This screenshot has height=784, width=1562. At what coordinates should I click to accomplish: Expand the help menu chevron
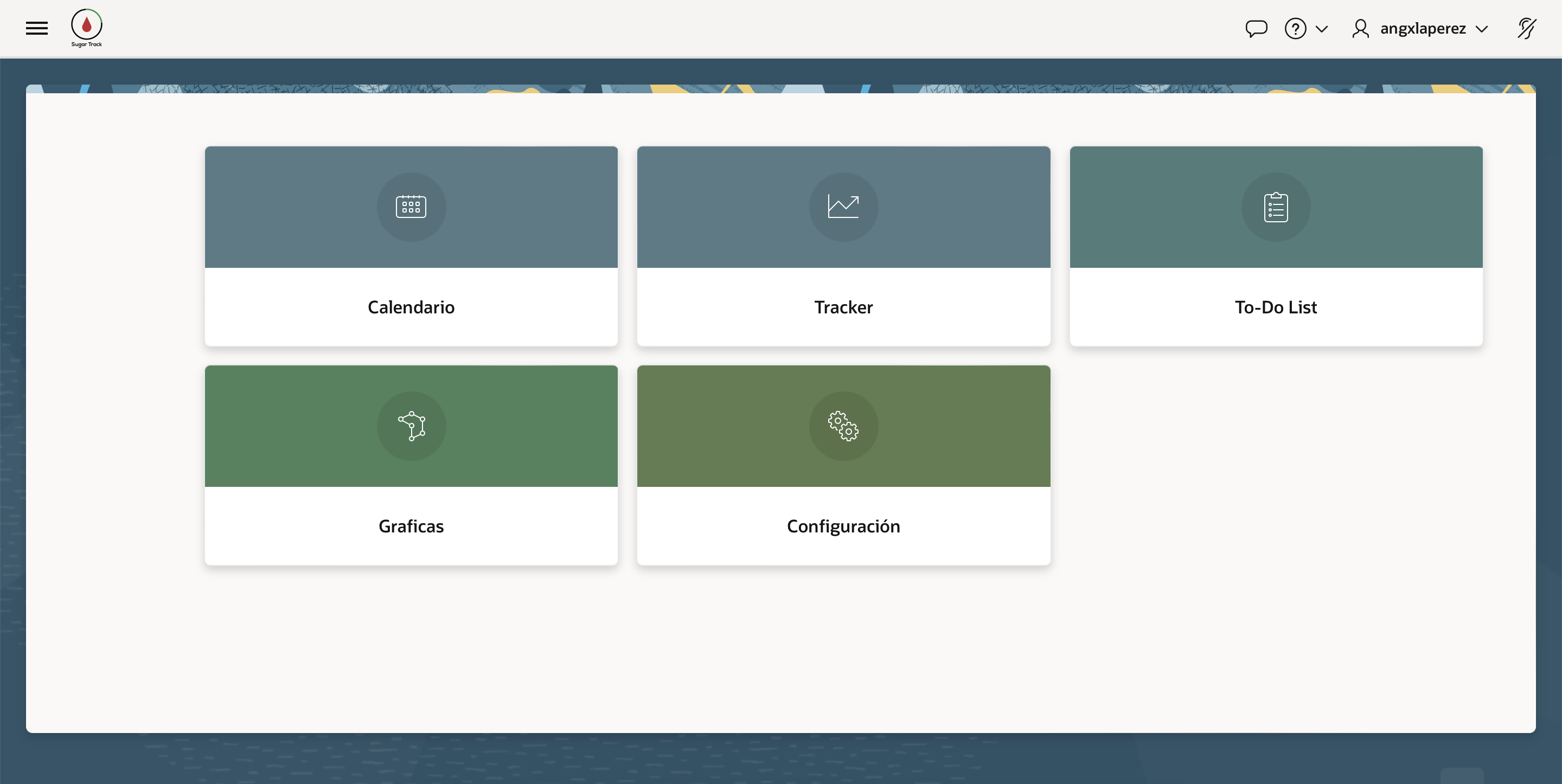[1322, 29]
